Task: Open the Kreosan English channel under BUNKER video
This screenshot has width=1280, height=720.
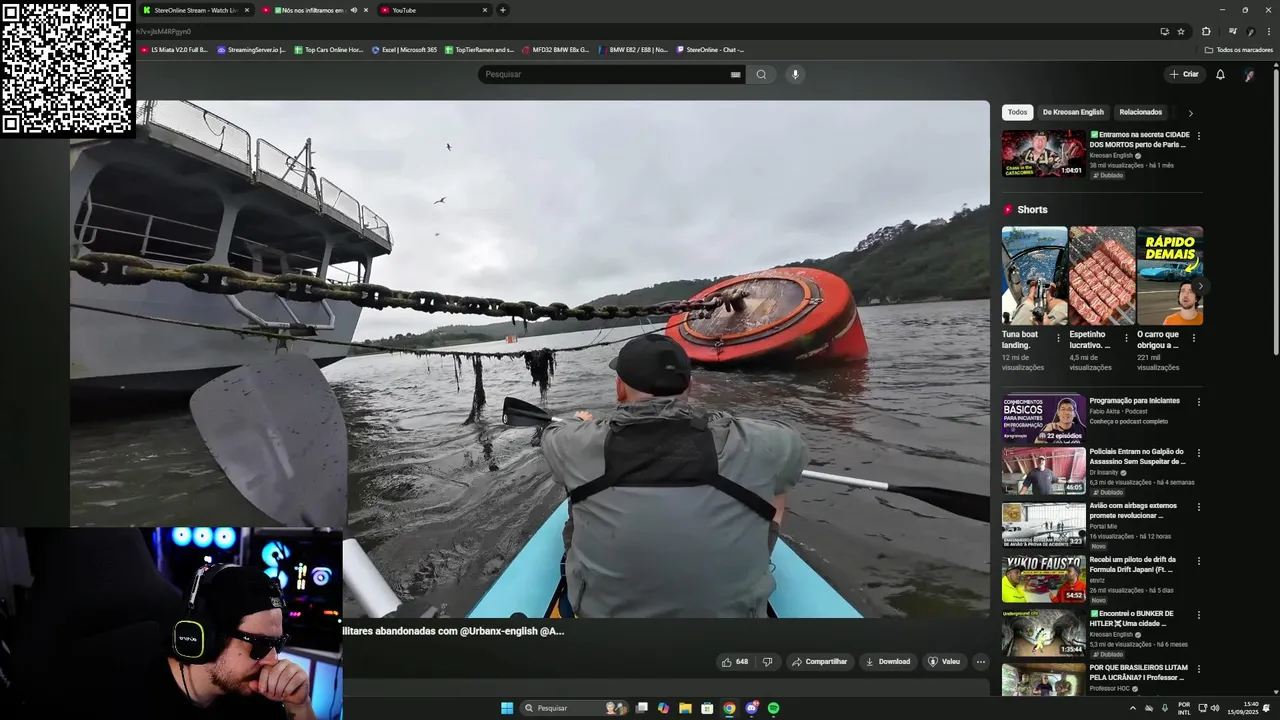Action: pos(1111,634)
